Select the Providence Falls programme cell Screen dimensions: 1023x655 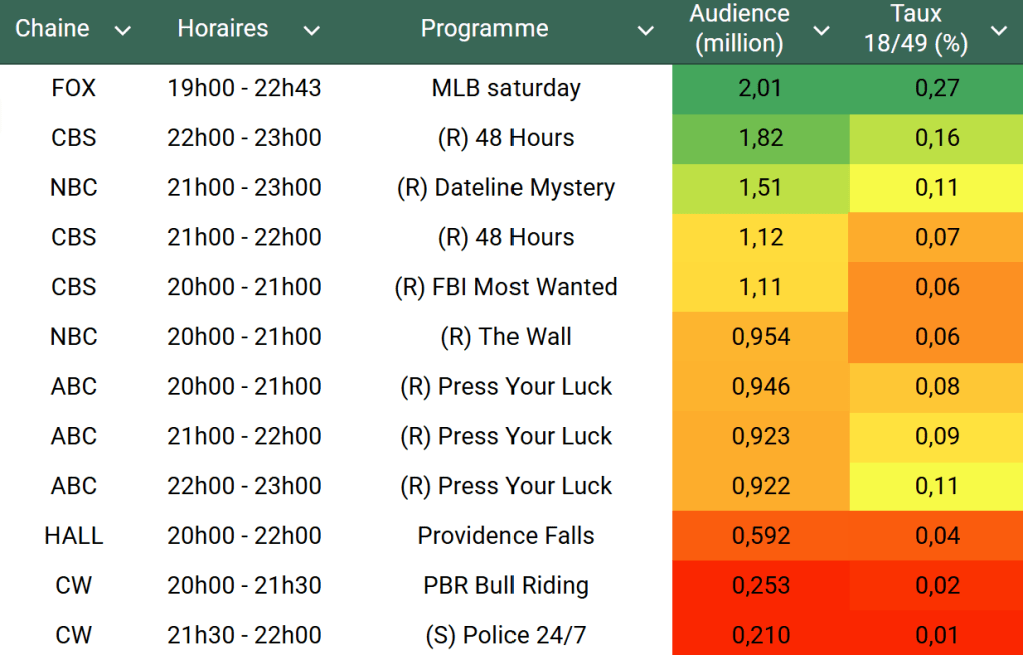tap(506, 536)
